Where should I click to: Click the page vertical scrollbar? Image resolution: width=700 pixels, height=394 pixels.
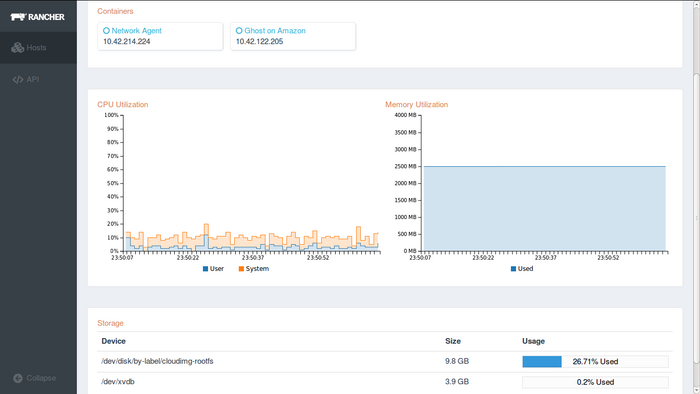click(696, 197)
